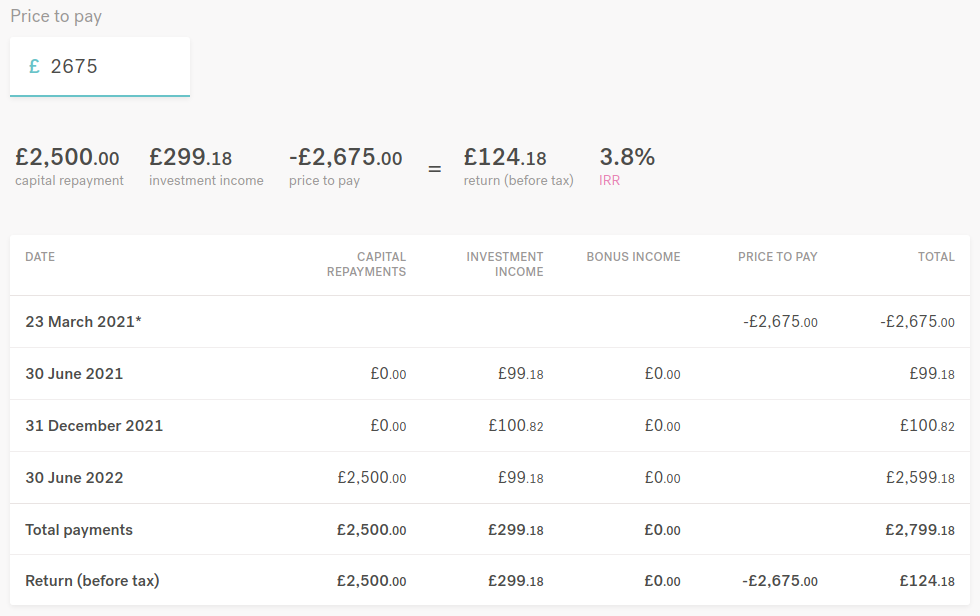Select the 3.8% IRR value
This screenshot has height=616, width=980.
627,157
